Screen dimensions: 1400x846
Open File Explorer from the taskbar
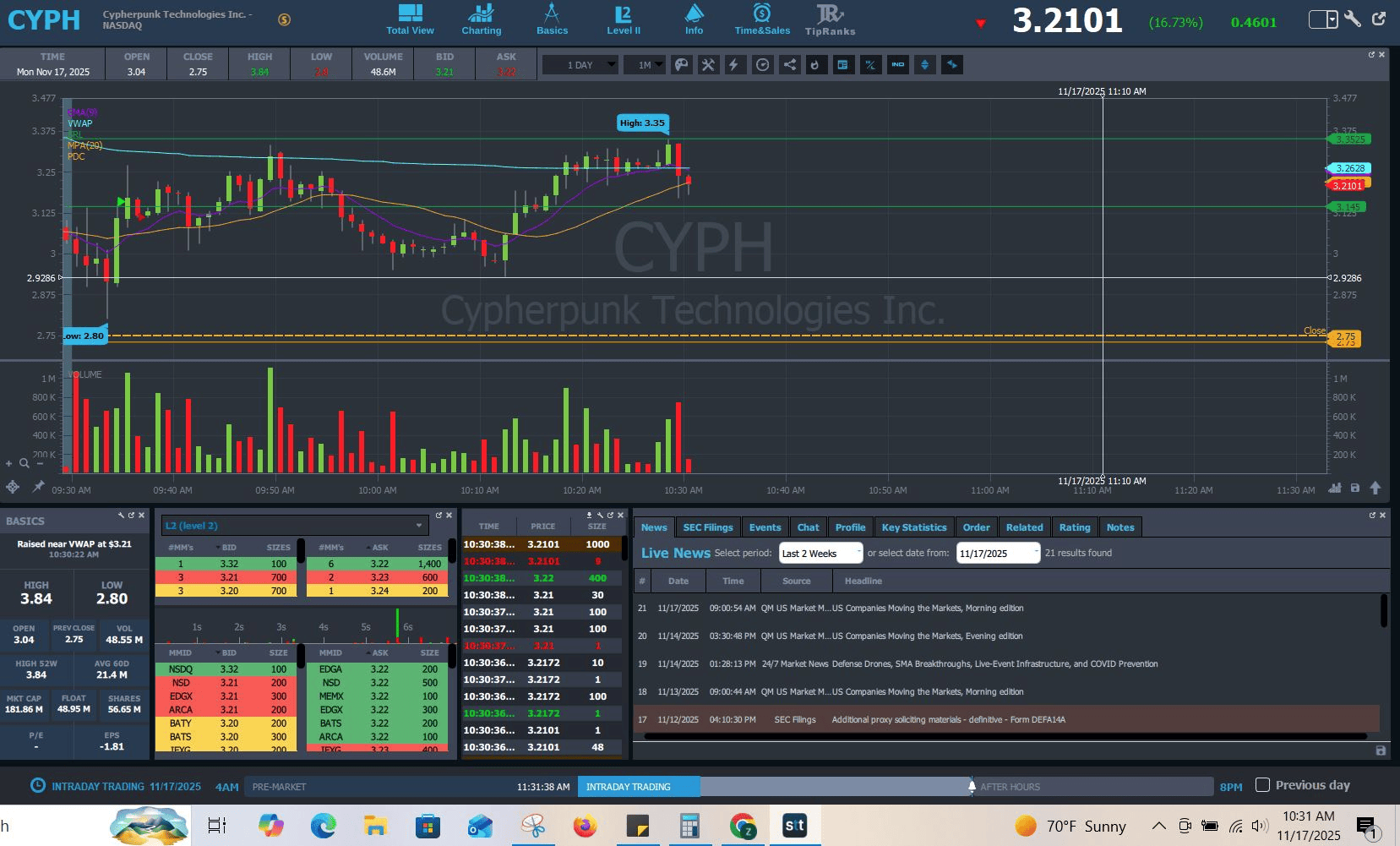(x=375, y=826)
